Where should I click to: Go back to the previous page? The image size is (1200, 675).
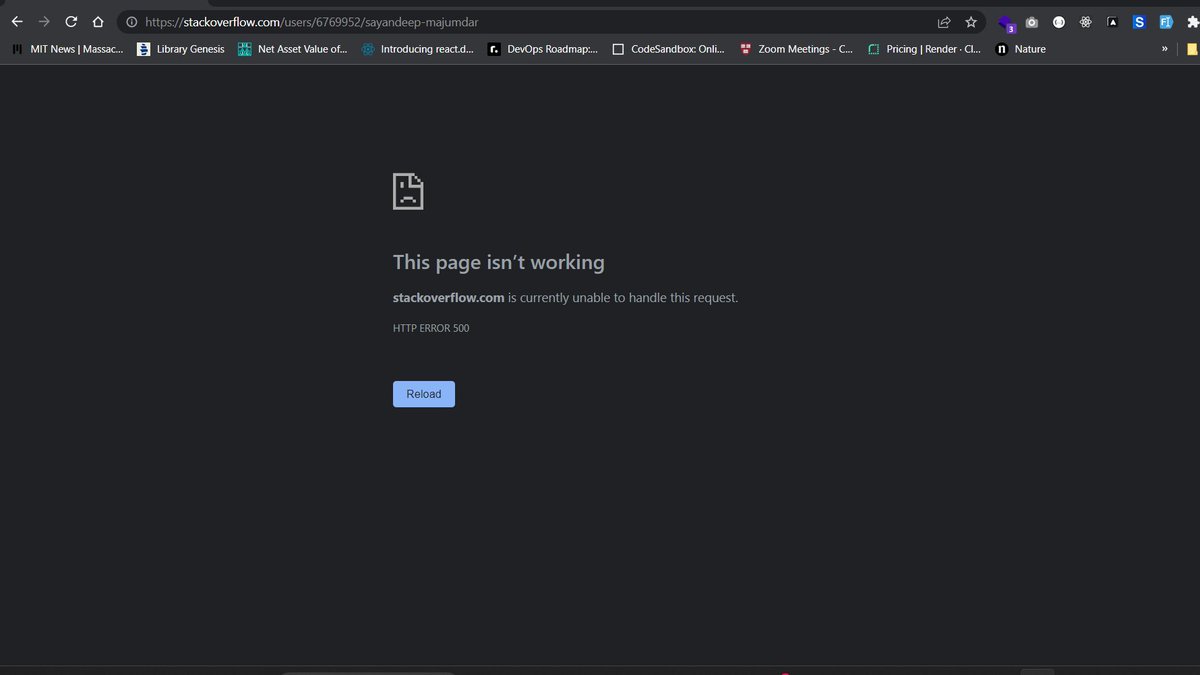tap(17, 22)
